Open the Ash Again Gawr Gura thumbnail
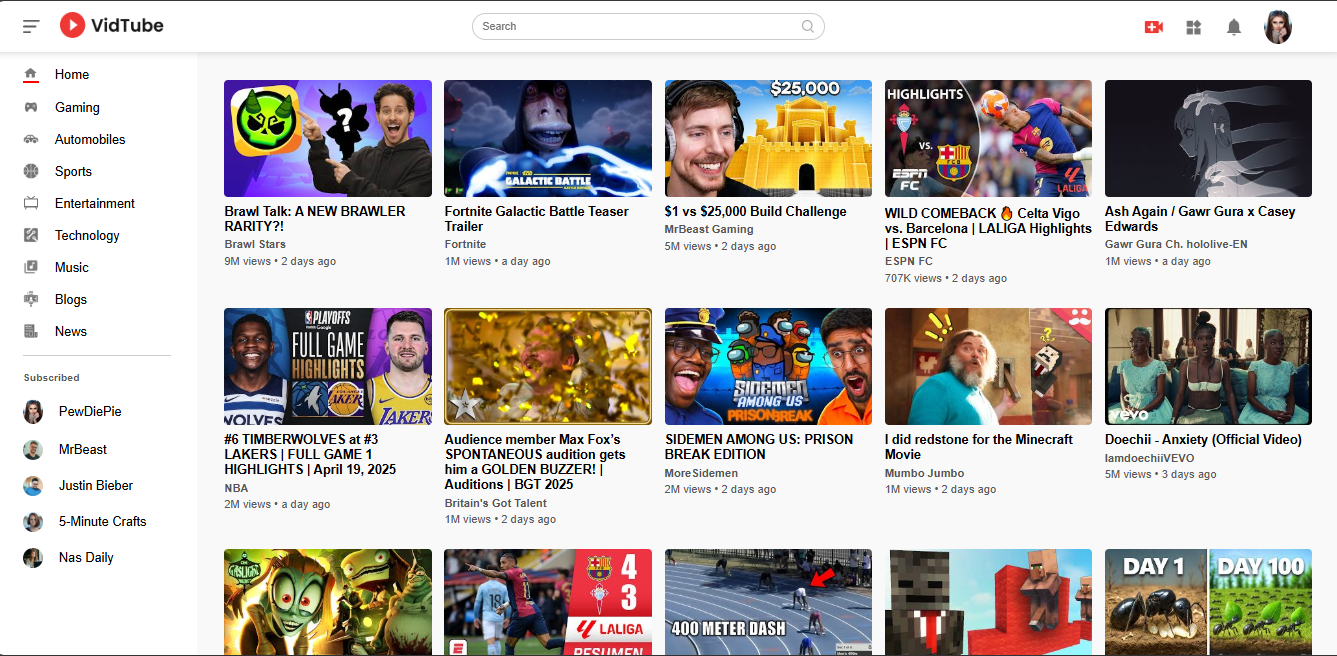The width and height of the screenshot is (1337, 656). click(x=1208, y=138)
